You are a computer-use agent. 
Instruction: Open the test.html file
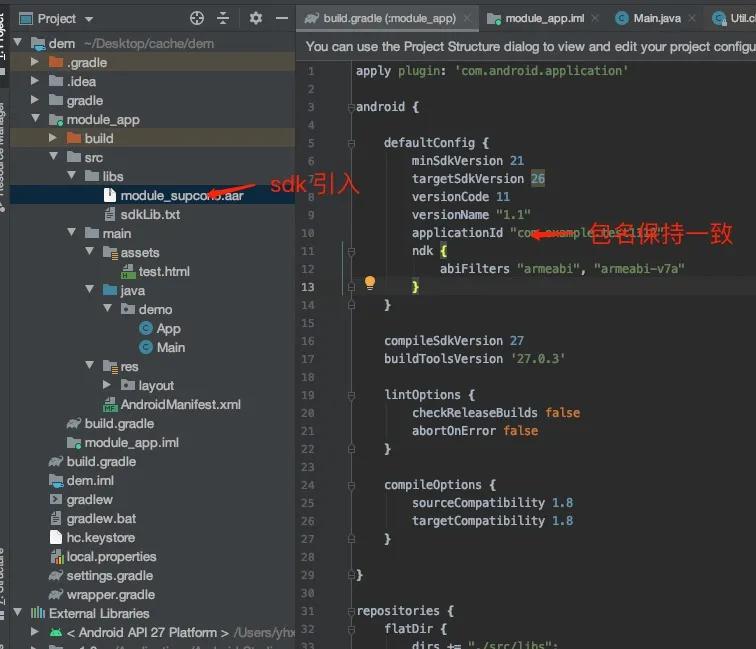pos(164,272)
